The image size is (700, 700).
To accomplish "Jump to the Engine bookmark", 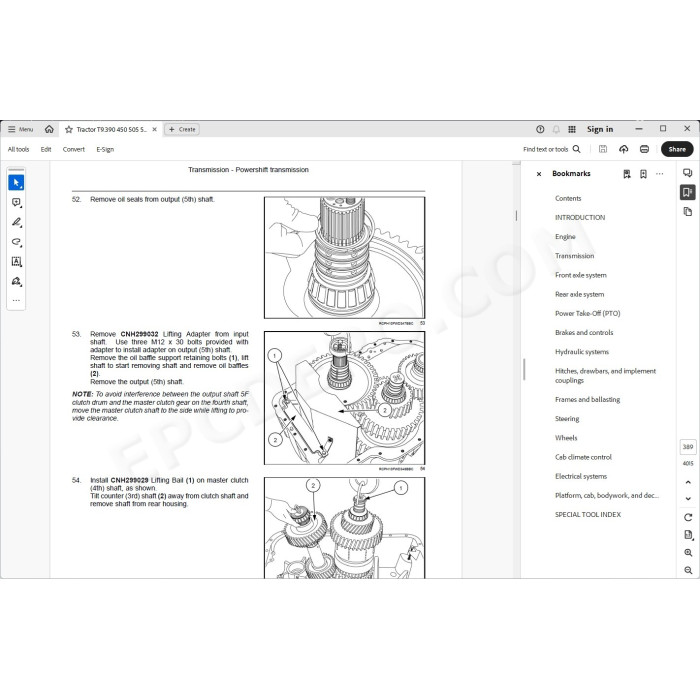I will pyautogui.click(x=565, y=237).
